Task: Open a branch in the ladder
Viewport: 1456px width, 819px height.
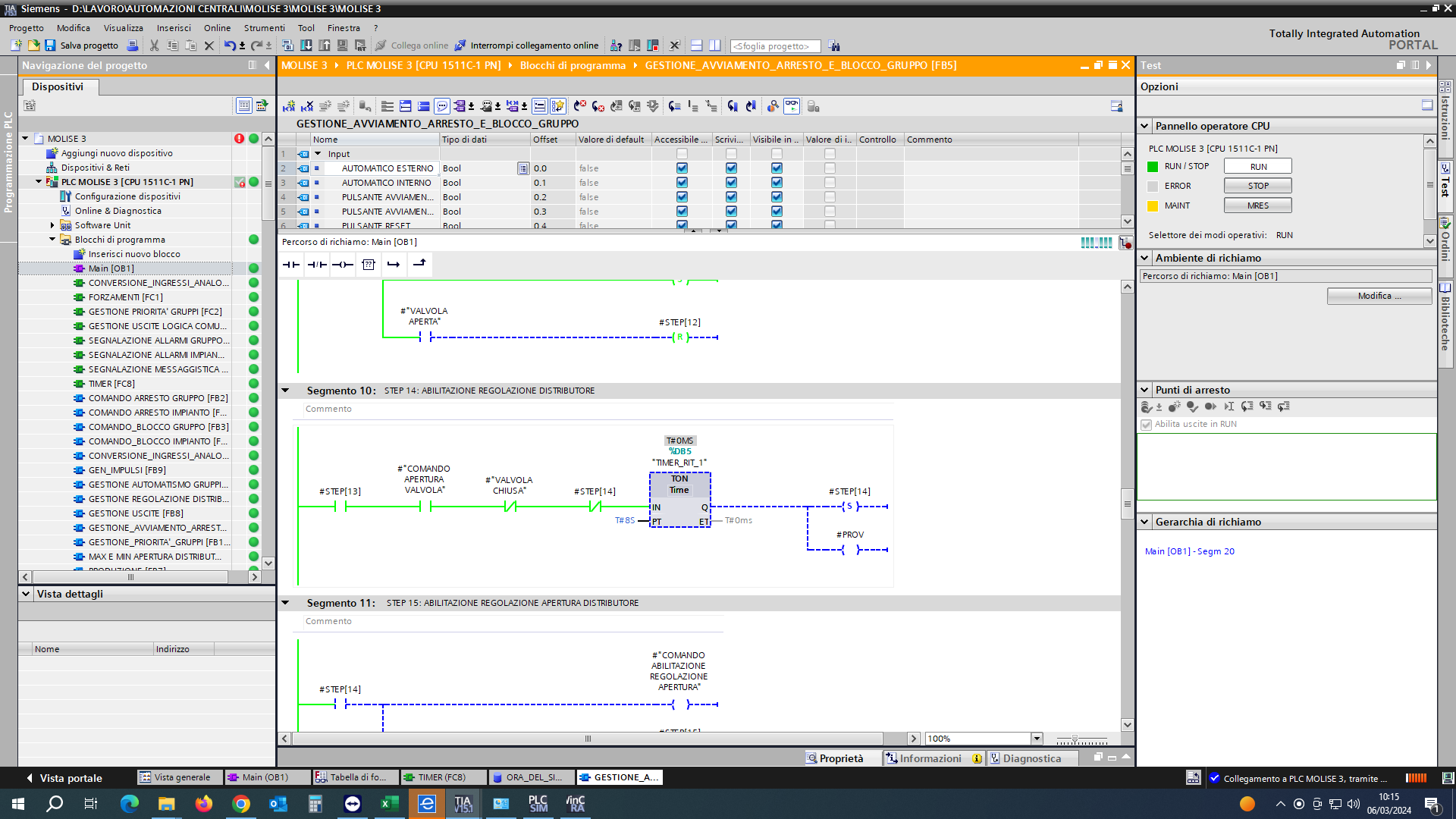Action: [394, 265]
